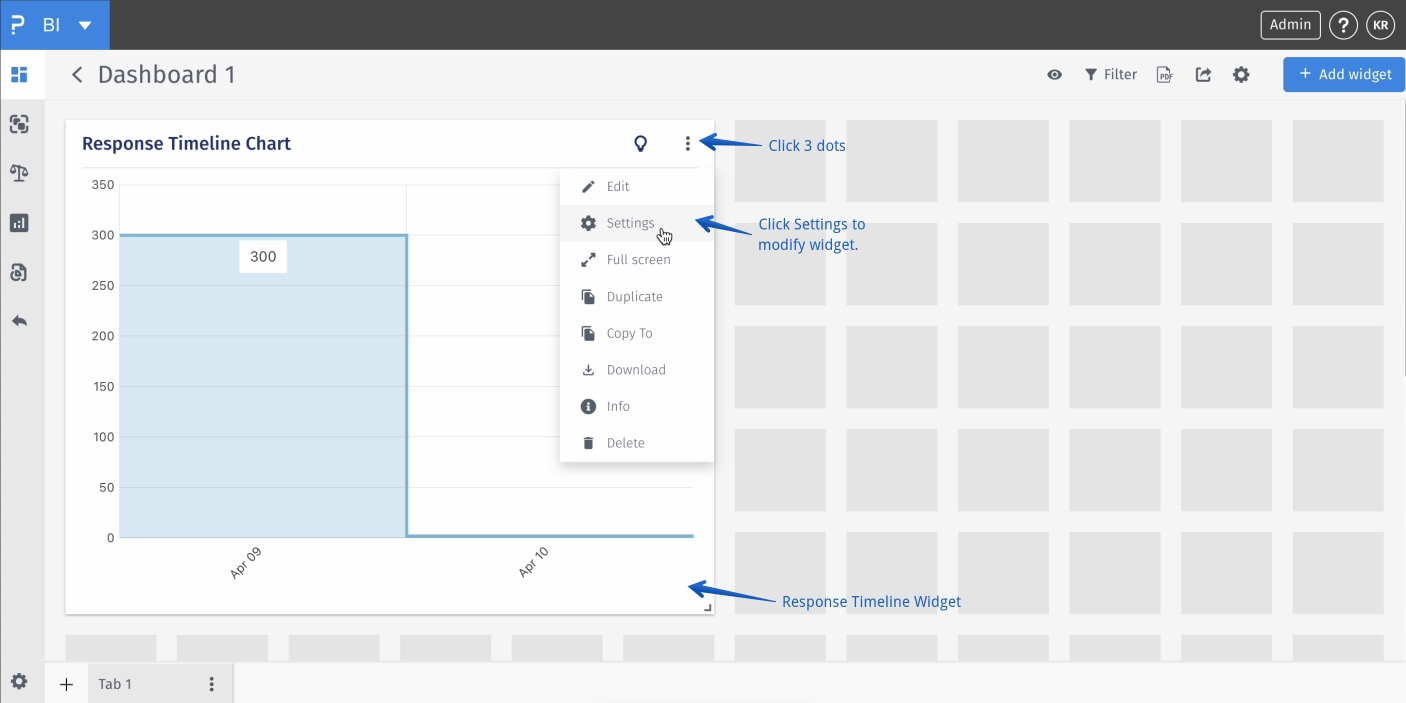The image size is (1406, 703).
Task: Click the Add widget button
Action: point(1344,74)
